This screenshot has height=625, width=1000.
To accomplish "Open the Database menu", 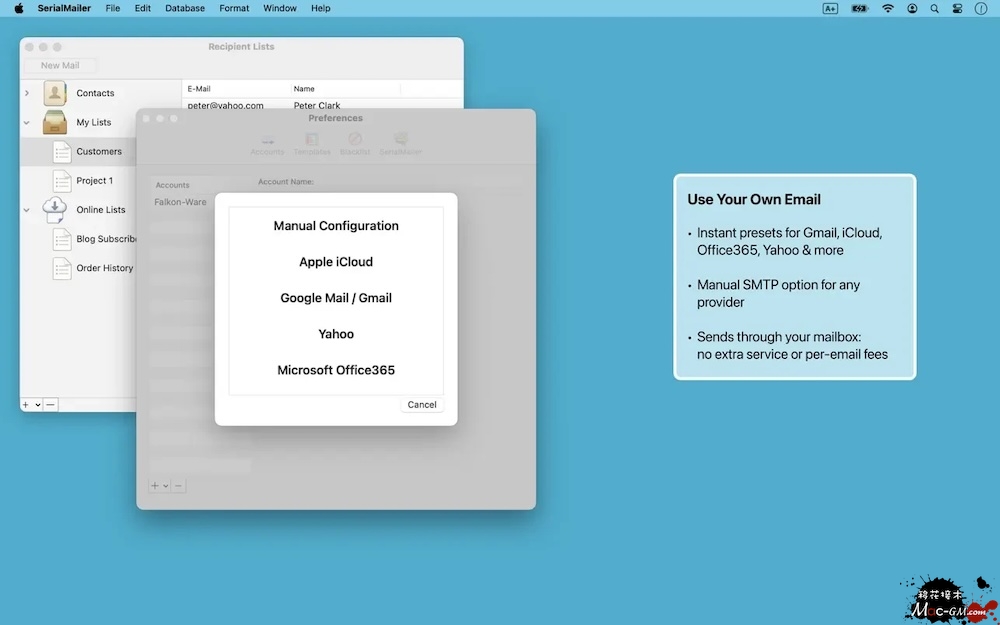I will pyautogui.click(x=185, y=8).
